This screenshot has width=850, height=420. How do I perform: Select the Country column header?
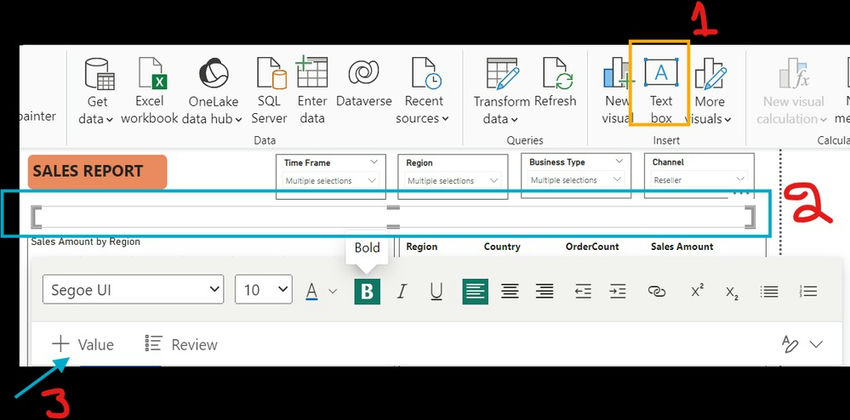point(502,247)
